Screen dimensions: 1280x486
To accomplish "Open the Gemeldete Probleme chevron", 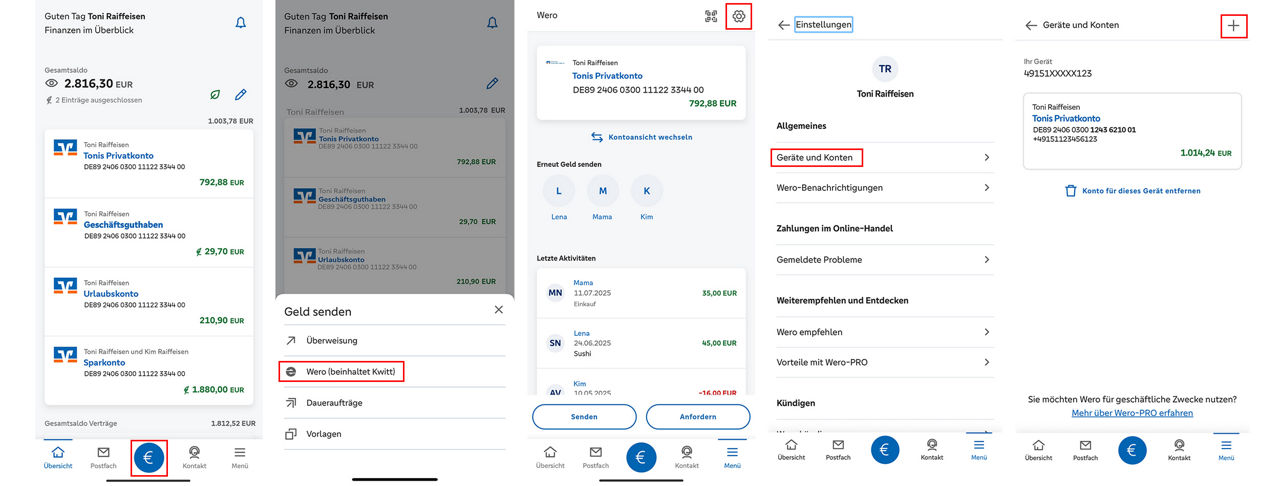I will click(x=986, y=260).
